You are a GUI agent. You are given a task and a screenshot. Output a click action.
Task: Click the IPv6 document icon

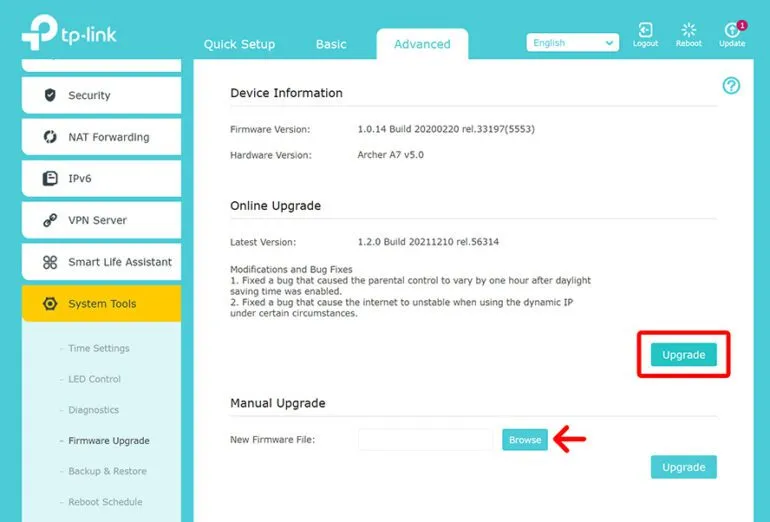click(x=50, y=178)
